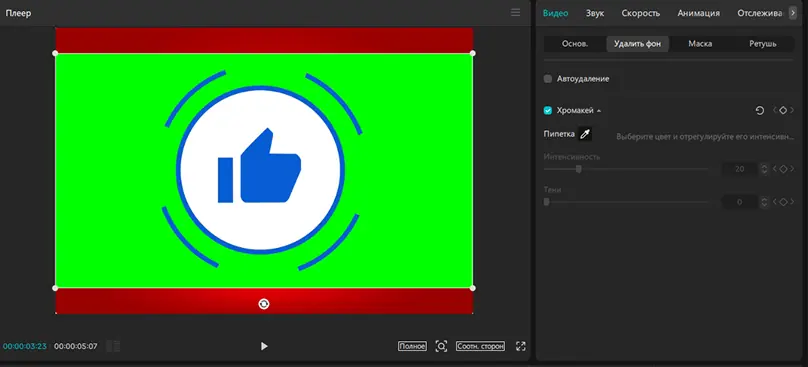808x367 pixels.
Task: Enter full-screen preview mode
Action: [520, 346]
